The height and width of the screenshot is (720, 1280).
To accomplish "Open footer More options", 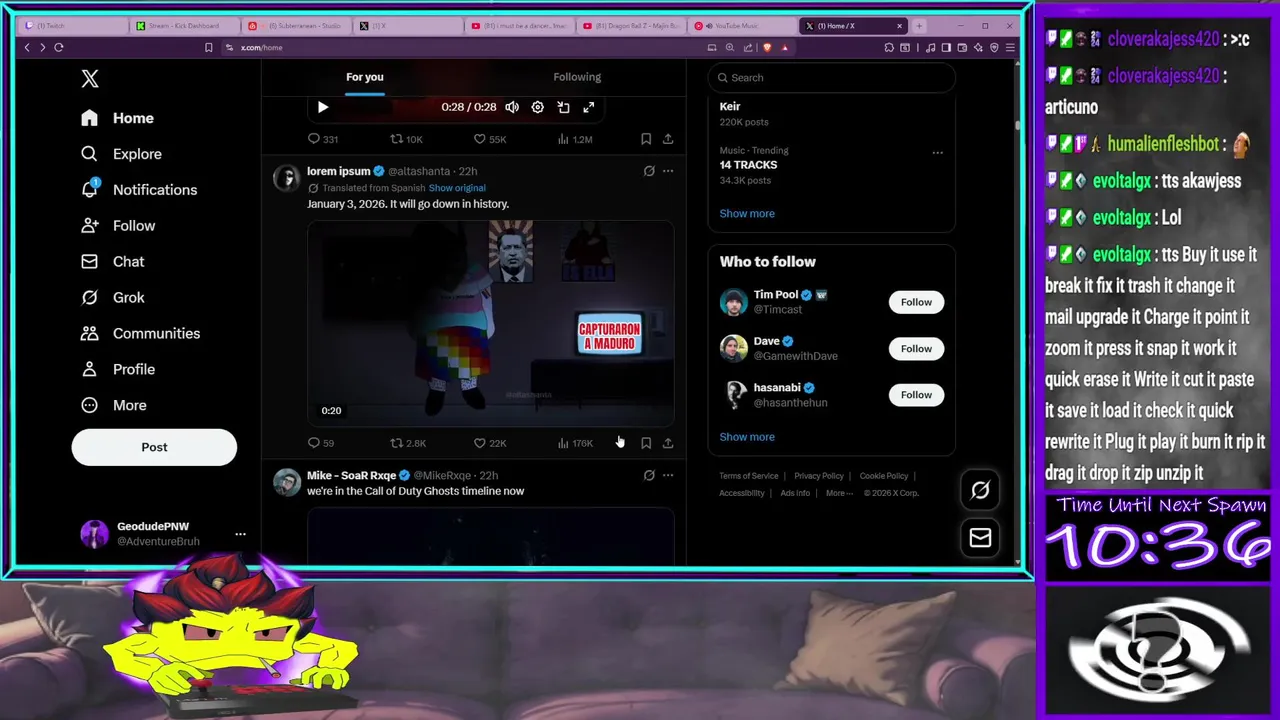I will (x=839, y=493).
